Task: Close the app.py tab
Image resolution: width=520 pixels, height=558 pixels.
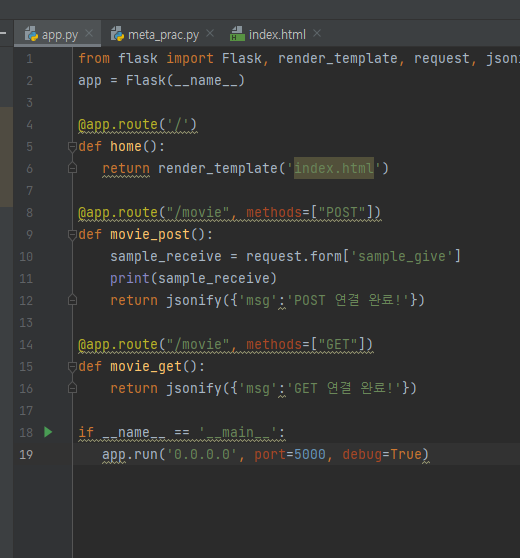Action: (89, 33)
